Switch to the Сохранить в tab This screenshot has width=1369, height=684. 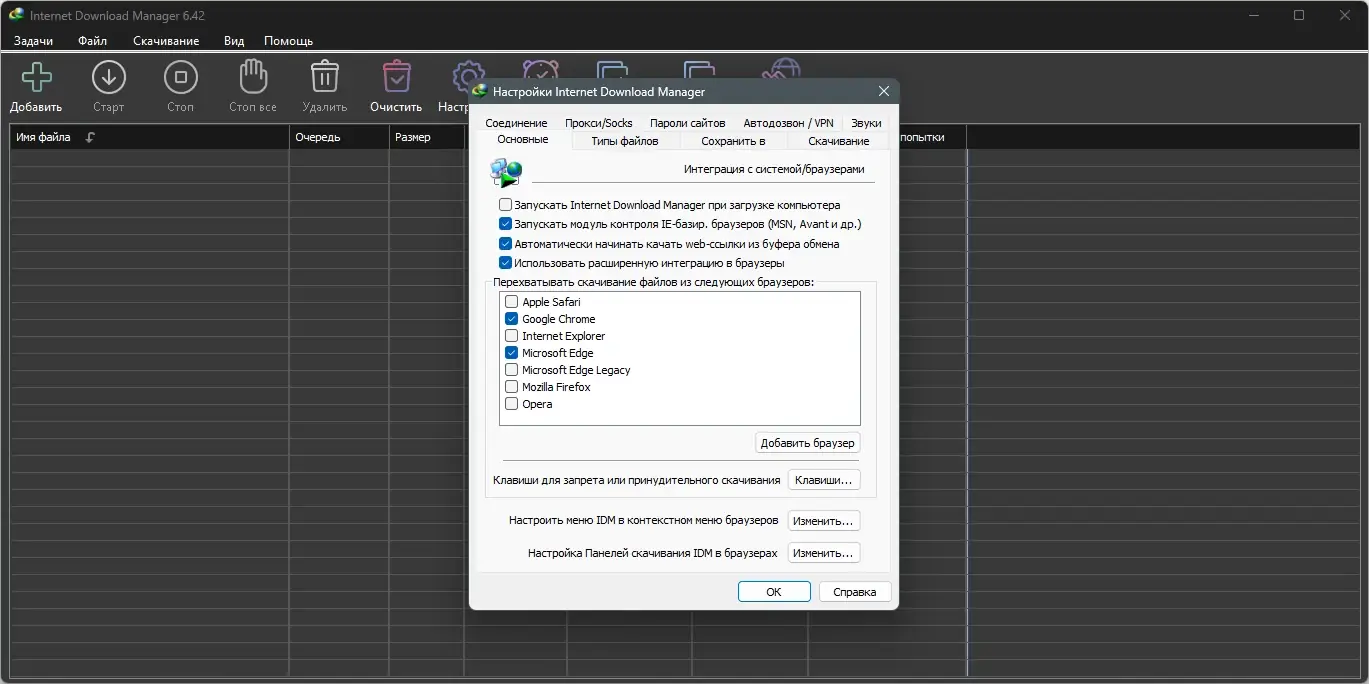coord(733,141)
